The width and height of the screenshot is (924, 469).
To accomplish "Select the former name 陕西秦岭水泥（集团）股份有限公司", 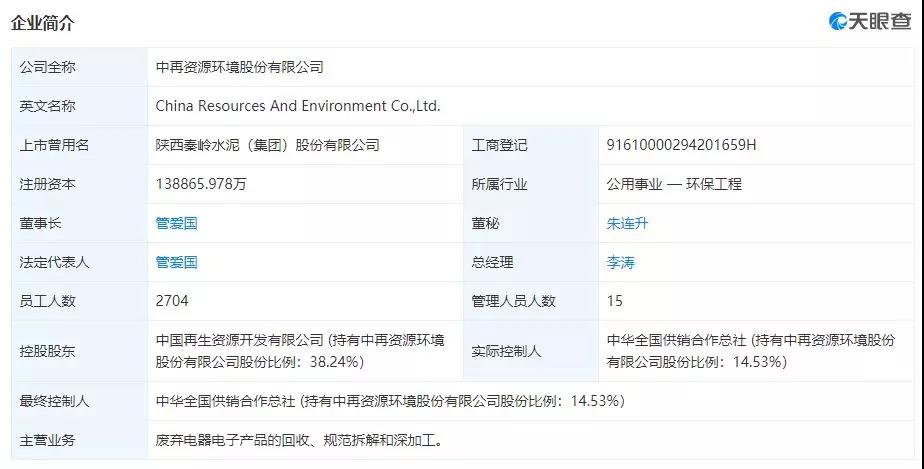I will pyautogui.click(x=268, y=145).
